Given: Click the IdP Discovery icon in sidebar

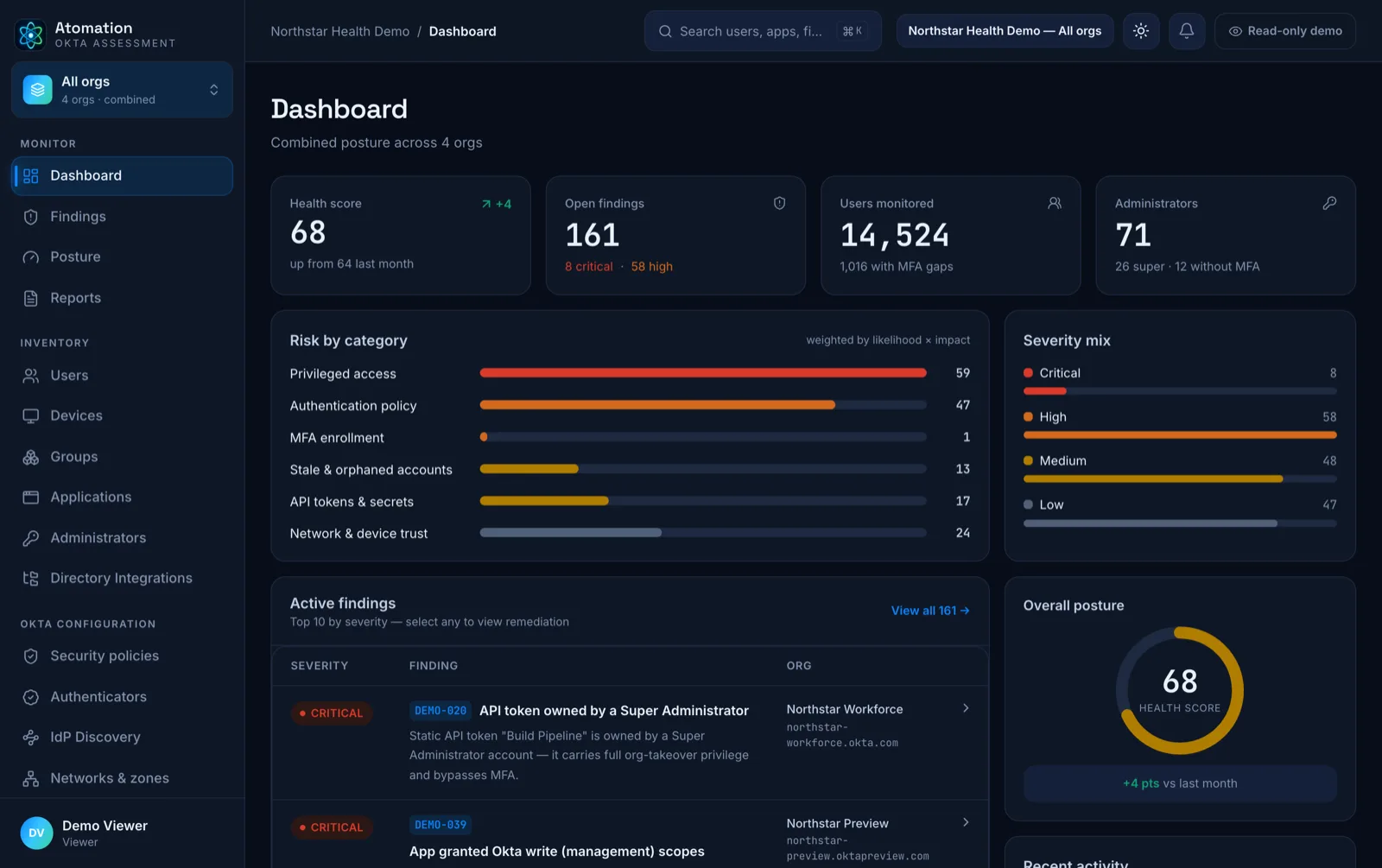Looking at the screenshot, I should (31, 738).
